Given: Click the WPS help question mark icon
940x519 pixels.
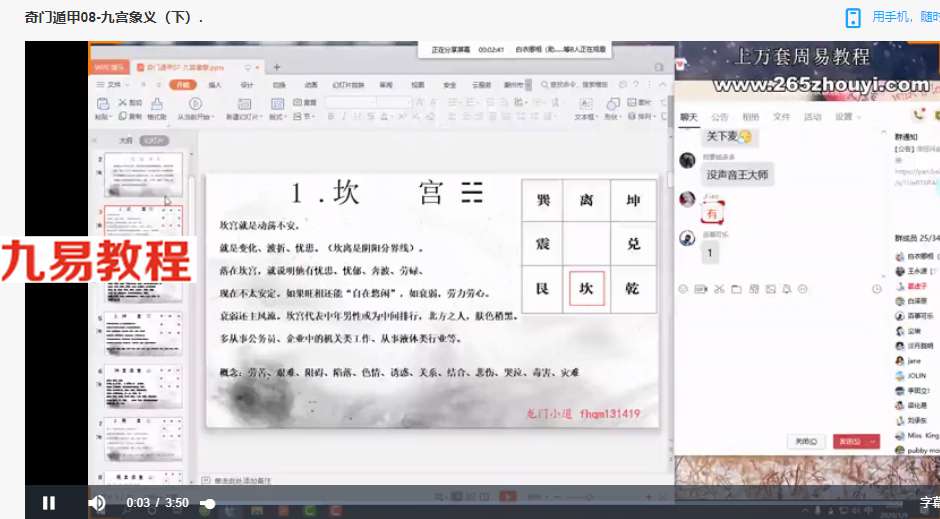Looking at the screenshot, I should (637, 85).
